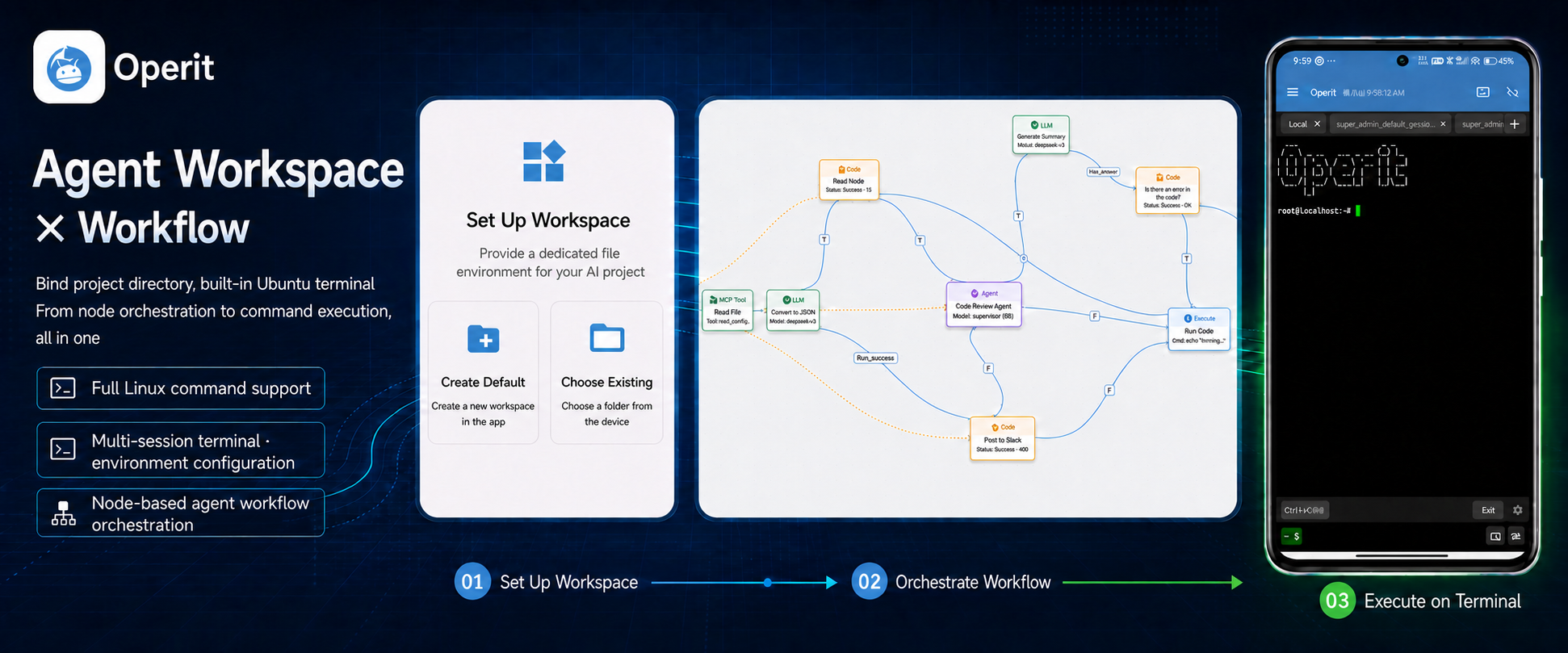
Task: Close the Local terminal tab
Action: pyautogui.click(x=1317, y=123)
